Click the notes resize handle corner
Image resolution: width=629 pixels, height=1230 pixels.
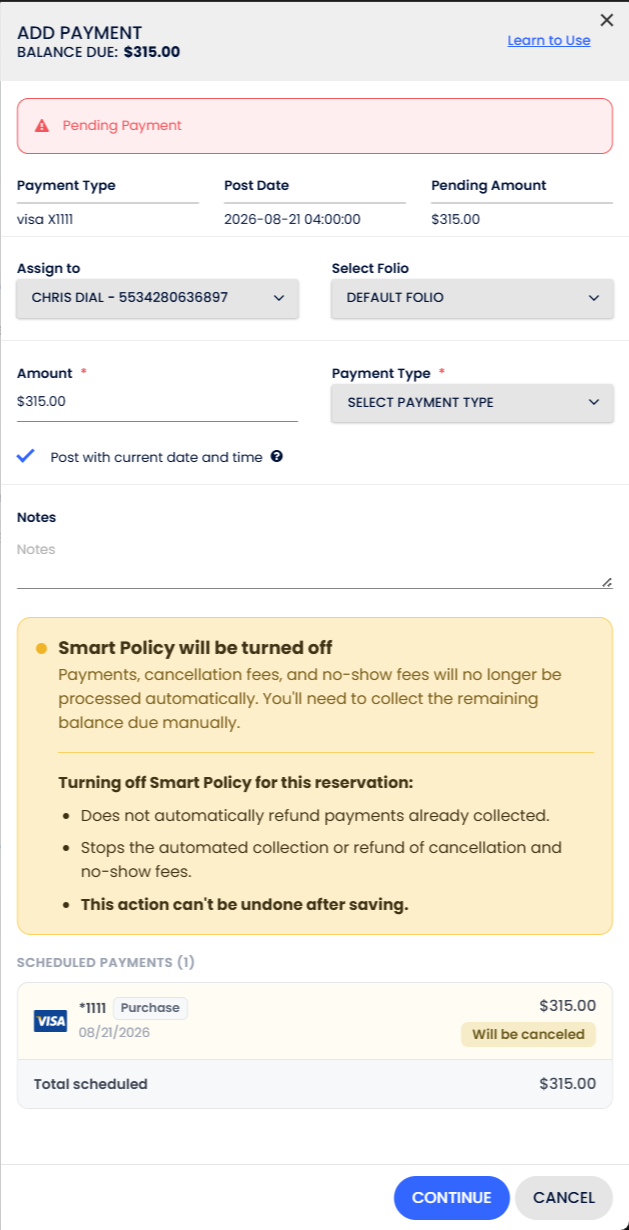[x=607, y=582]
